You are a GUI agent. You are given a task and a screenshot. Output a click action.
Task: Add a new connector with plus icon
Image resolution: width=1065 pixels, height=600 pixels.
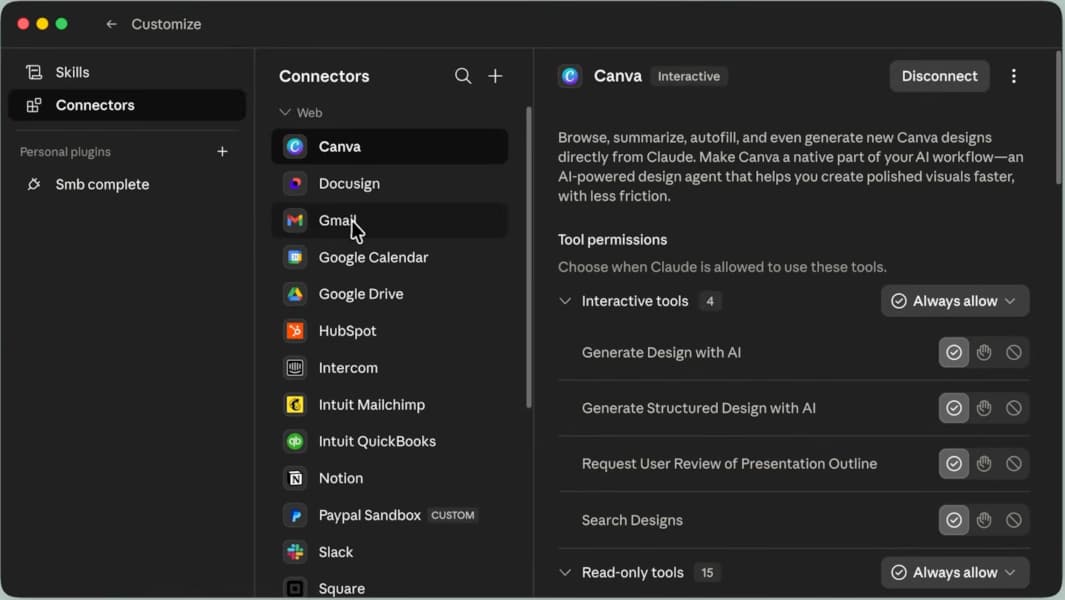tap(495, 76)
